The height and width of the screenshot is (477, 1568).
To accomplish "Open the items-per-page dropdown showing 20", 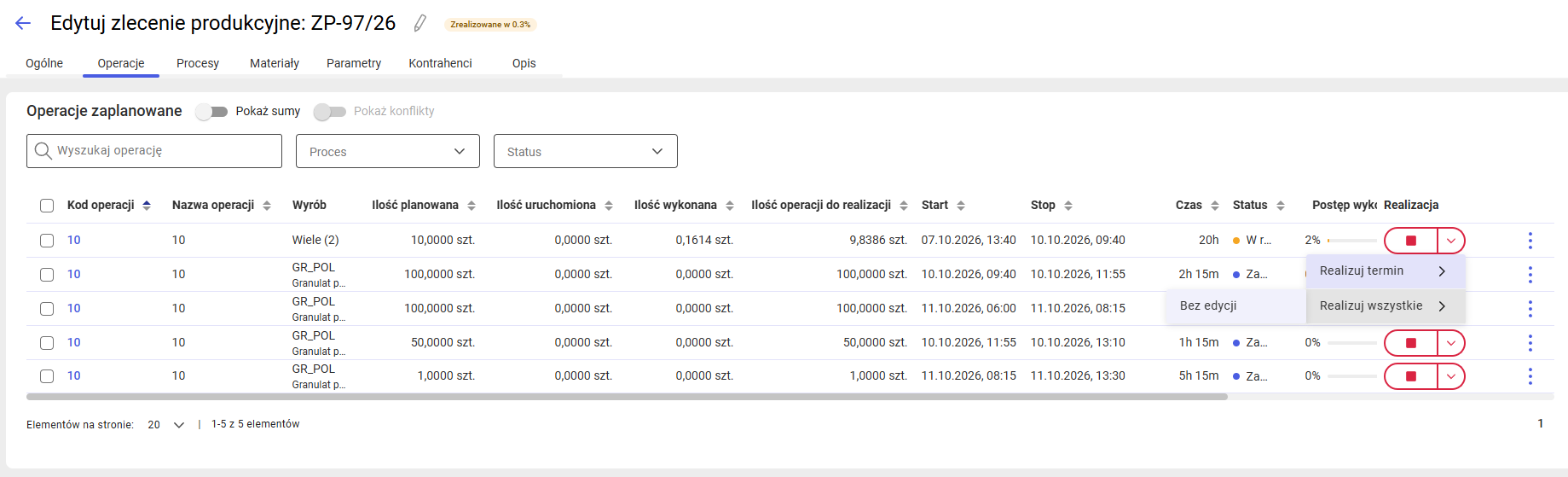I will pos(166,425).
